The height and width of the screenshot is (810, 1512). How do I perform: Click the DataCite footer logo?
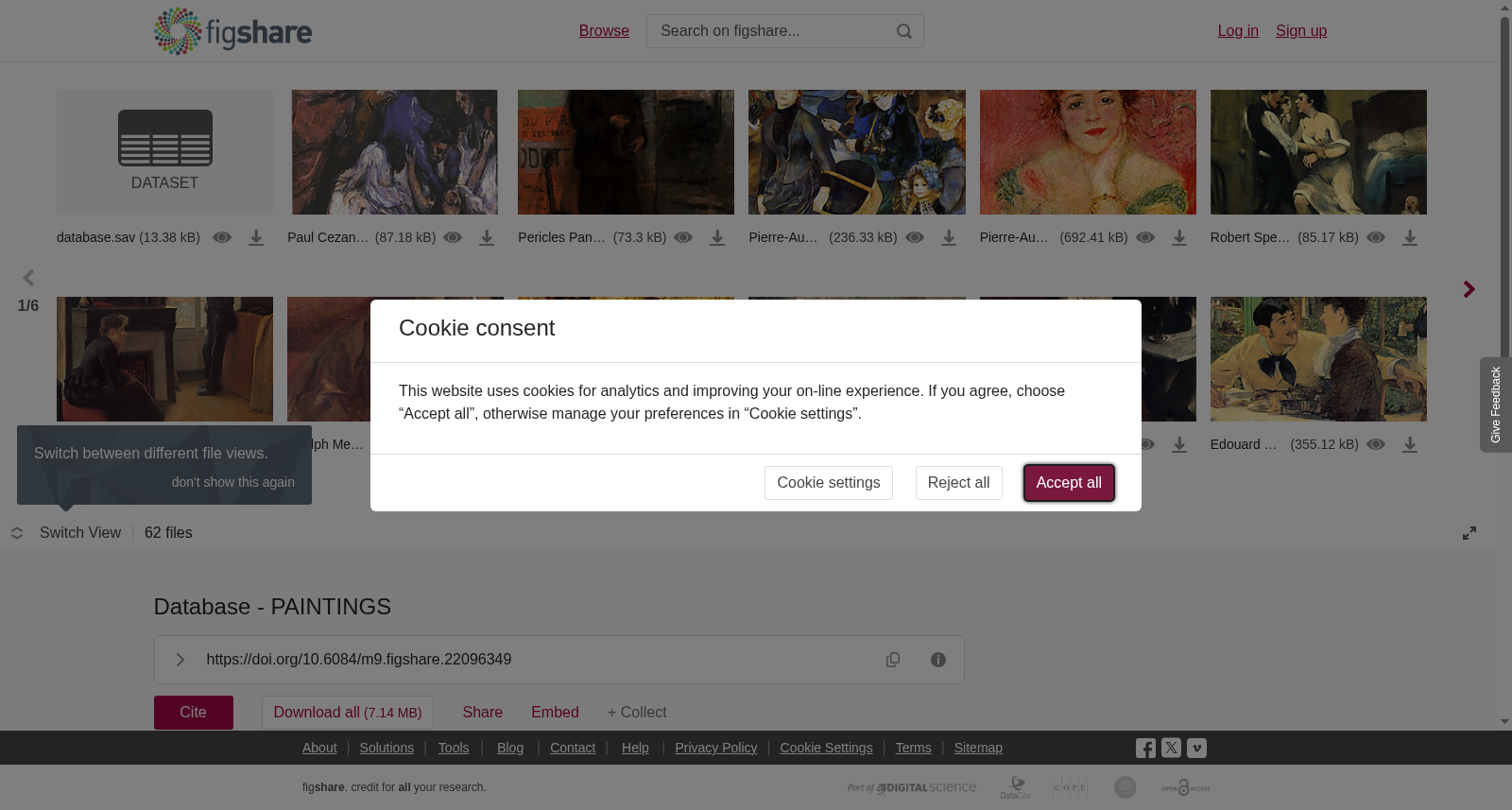click(1016, 787)
